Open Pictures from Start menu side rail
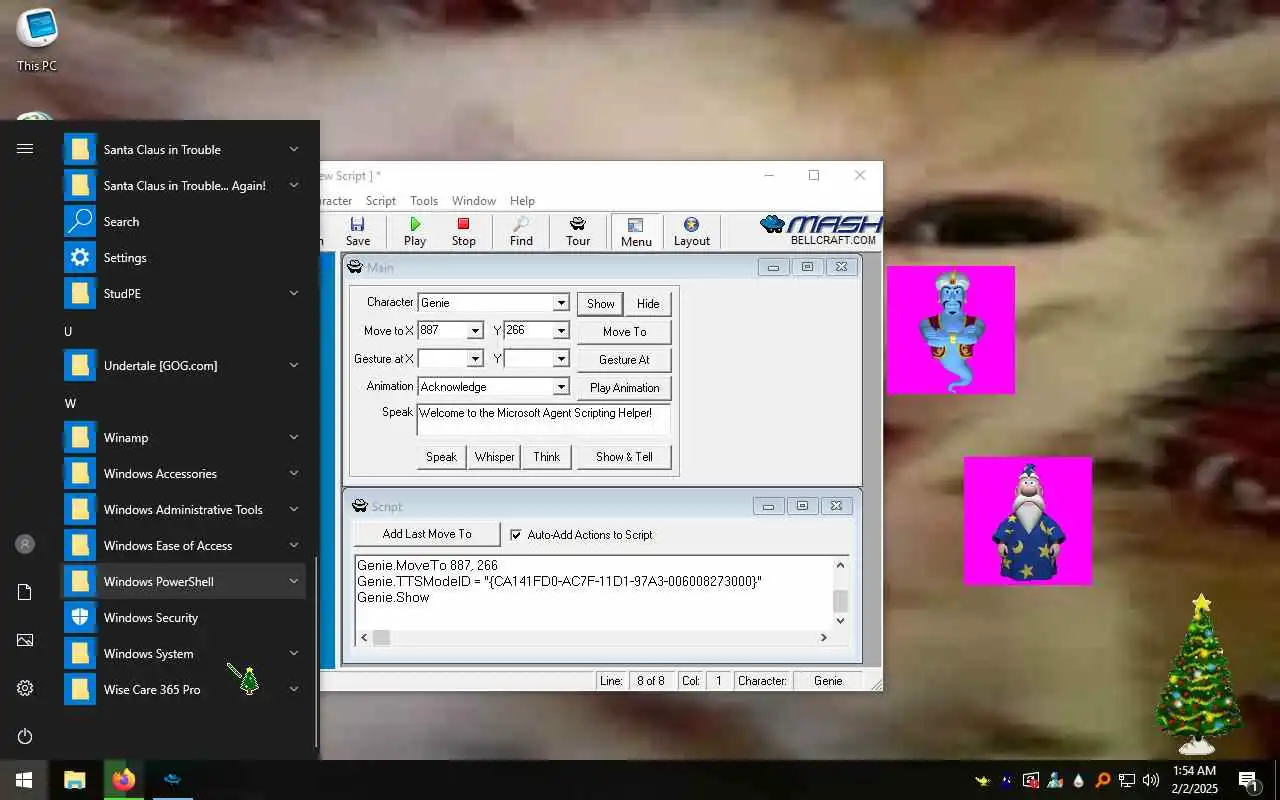 (25, 640)
